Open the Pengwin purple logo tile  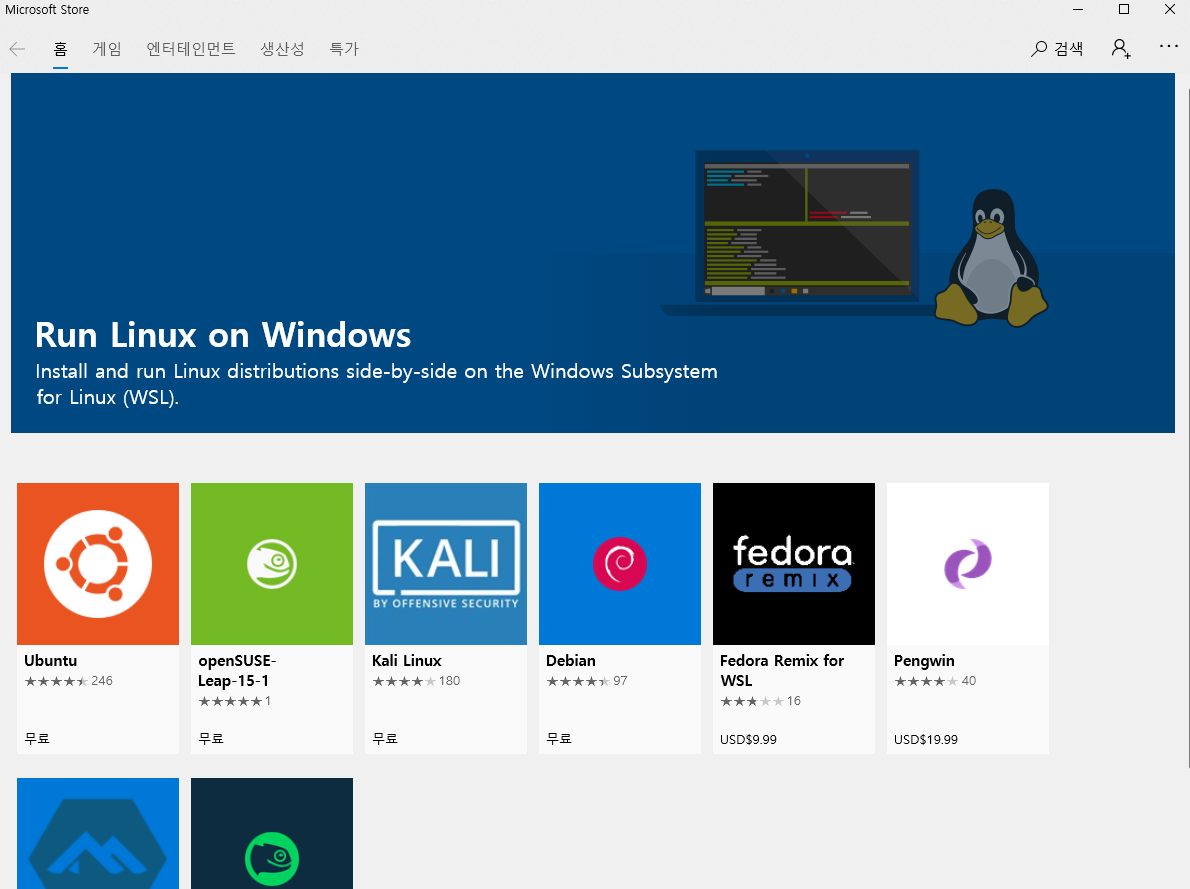[968, 564]
